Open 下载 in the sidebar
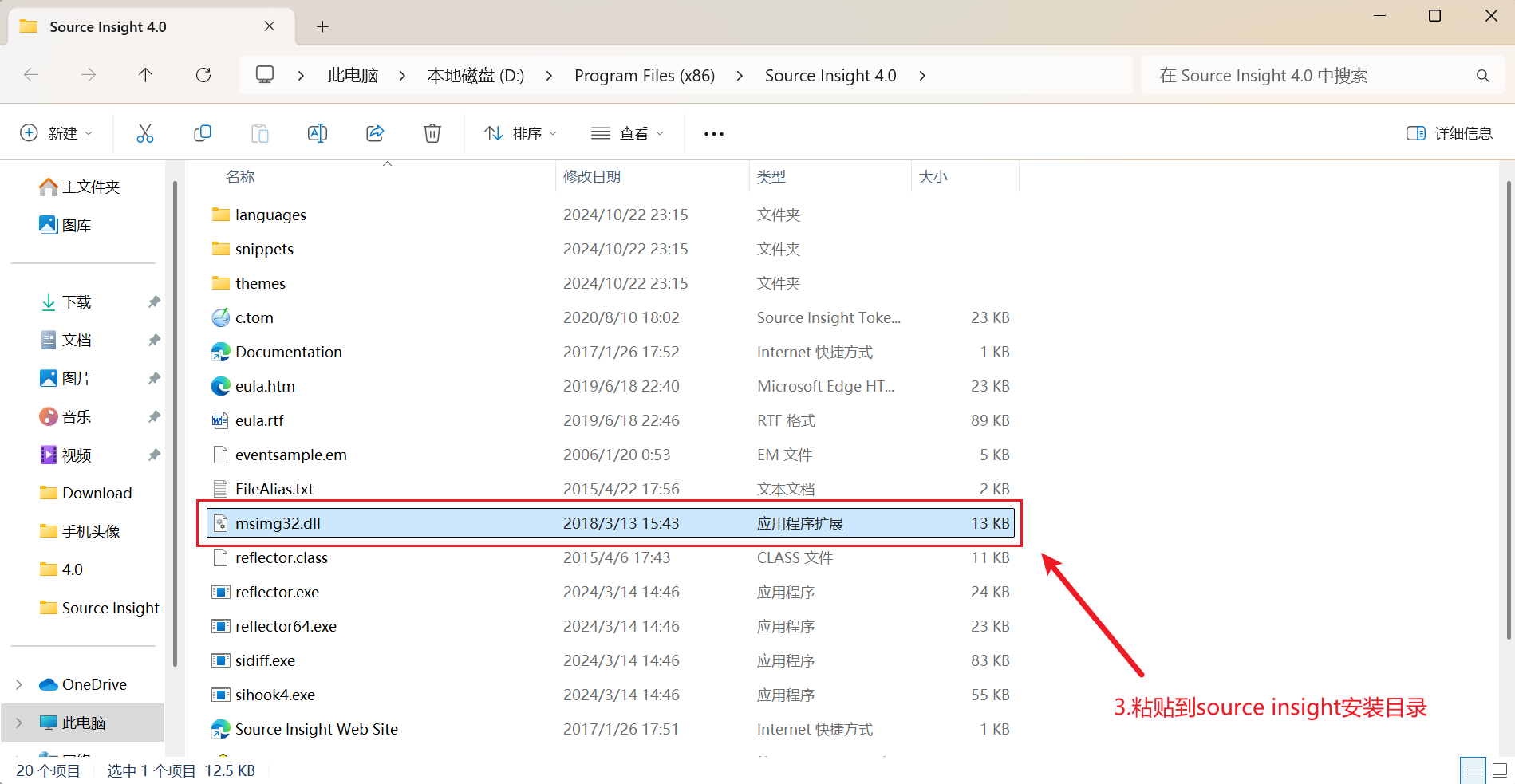This screenshot has width=1515, height=784. pos(65,301)
